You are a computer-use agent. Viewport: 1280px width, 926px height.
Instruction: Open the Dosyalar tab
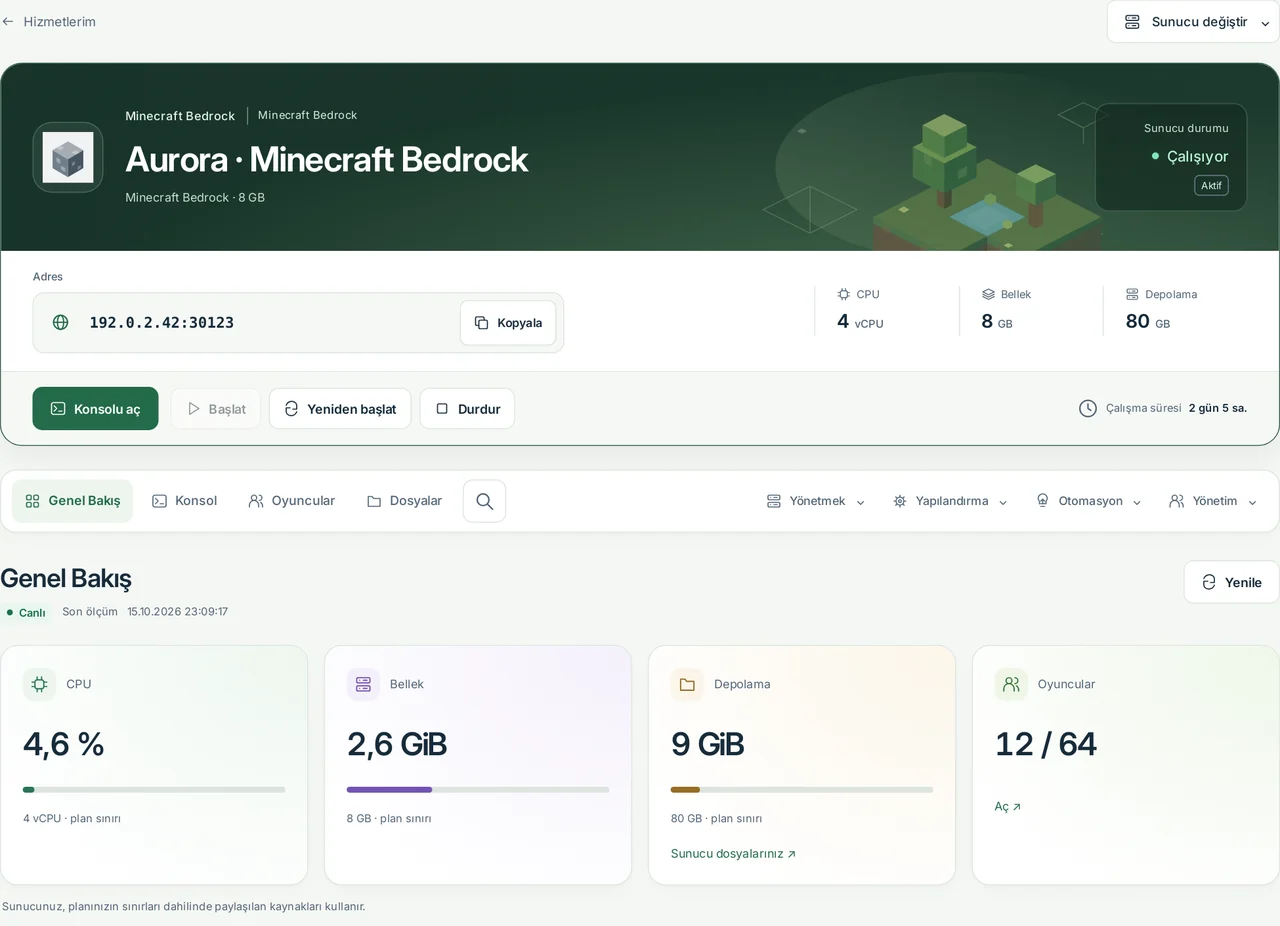tap(404, 501)
